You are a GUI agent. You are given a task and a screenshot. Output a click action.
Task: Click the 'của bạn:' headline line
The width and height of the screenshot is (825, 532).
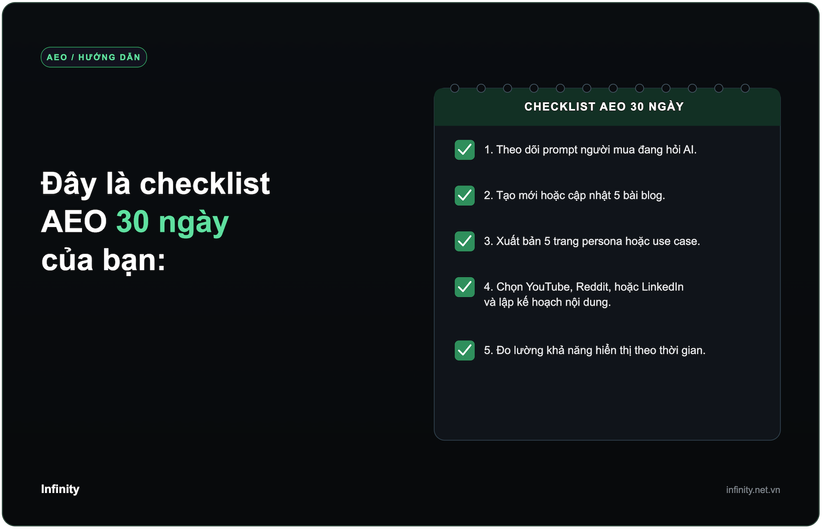(104, 260)
